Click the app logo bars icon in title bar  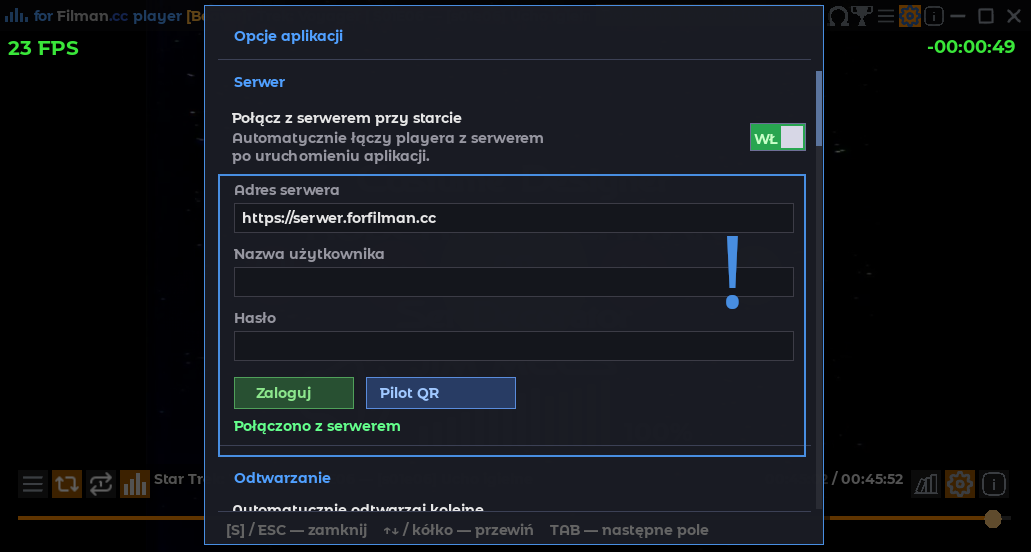coord(16,16)
